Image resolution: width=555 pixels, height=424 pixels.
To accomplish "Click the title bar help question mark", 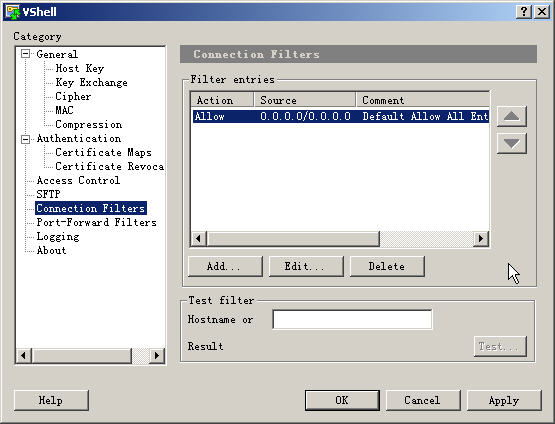I will [x=524, y=12].
